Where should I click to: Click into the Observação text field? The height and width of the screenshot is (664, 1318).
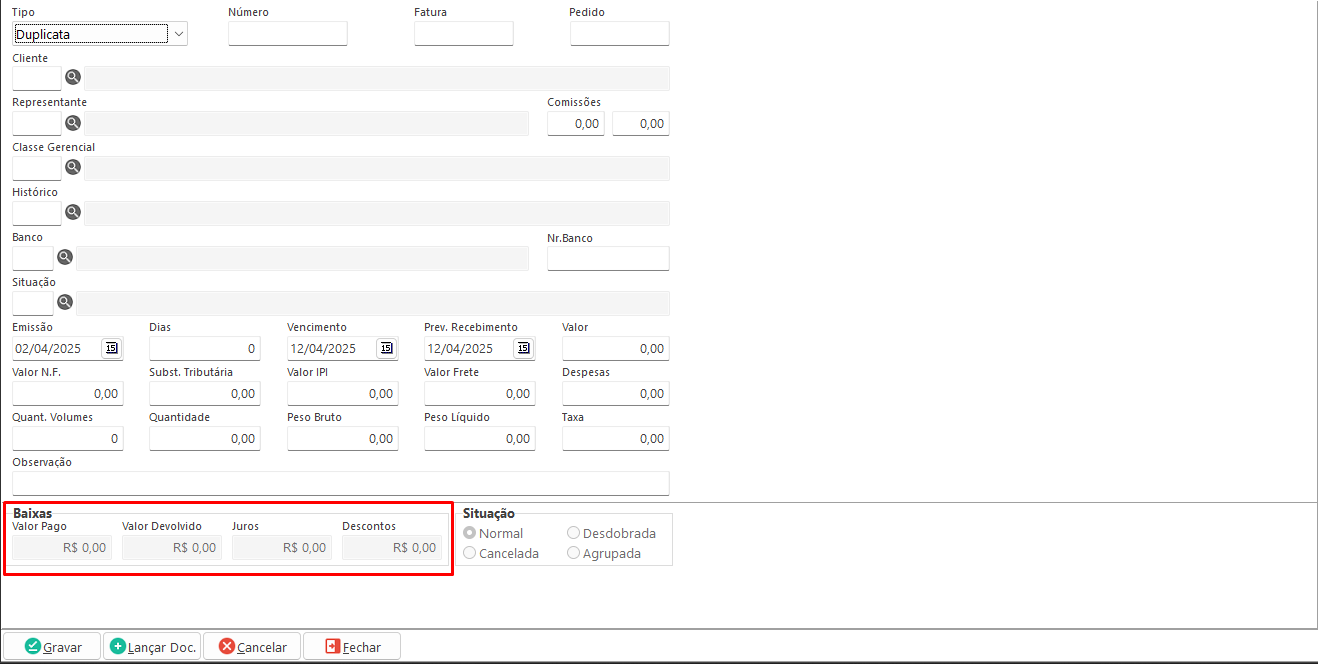pyautogui.click(x=340, y=483)
